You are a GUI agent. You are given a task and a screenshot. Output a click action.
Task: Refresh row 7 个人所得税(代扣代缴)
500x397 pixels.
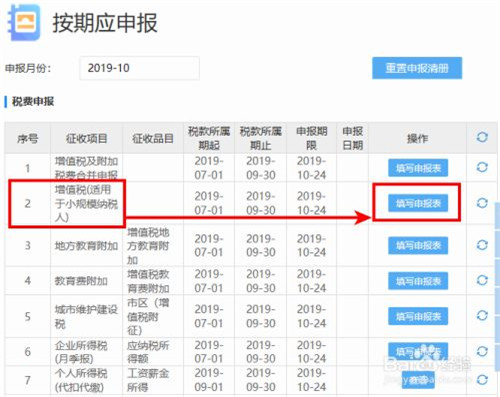click(482, 380)
